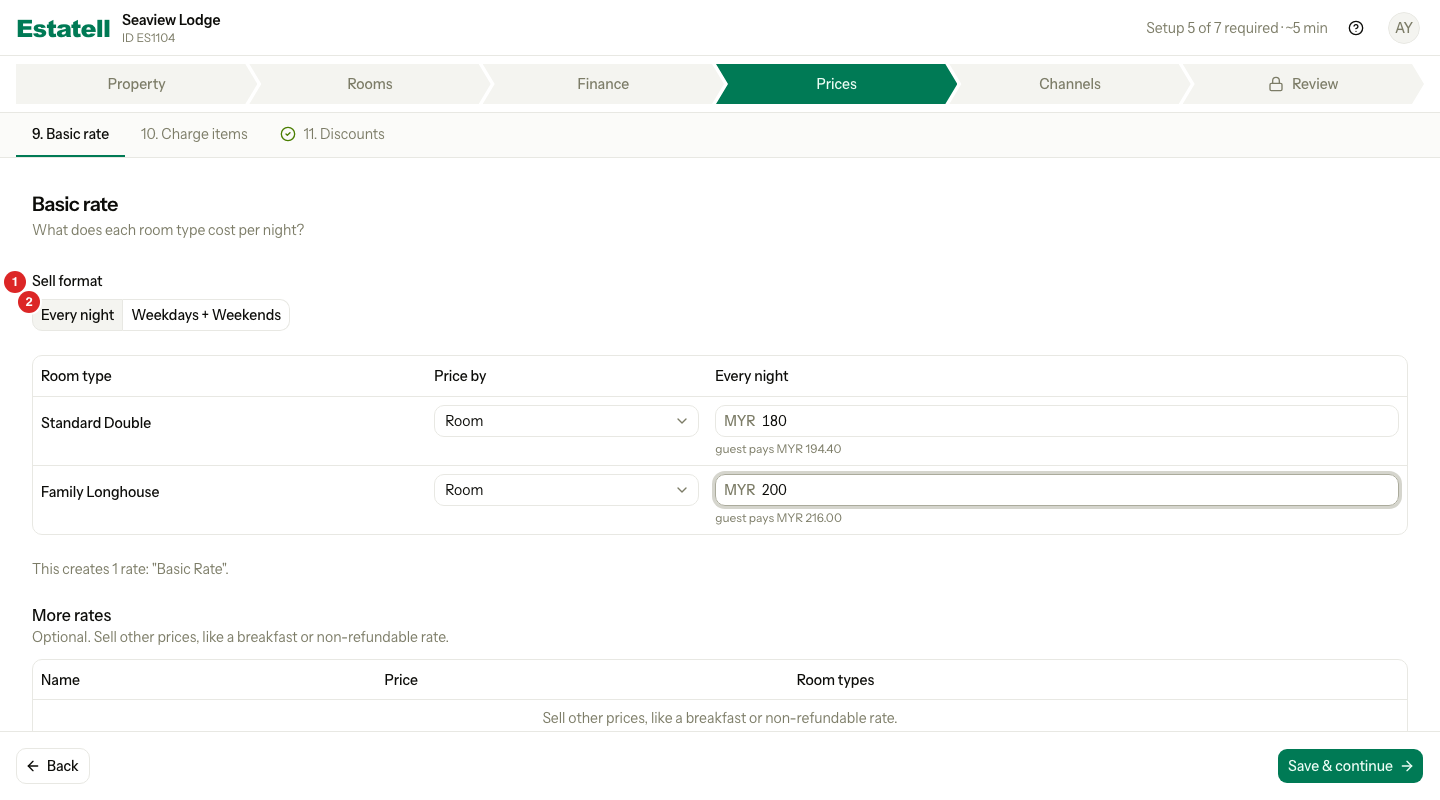The height and width of the screenshot is (800, 1440).
Task: Click the 'guest pays MYR 216.00' note
Action: [778, 518]
